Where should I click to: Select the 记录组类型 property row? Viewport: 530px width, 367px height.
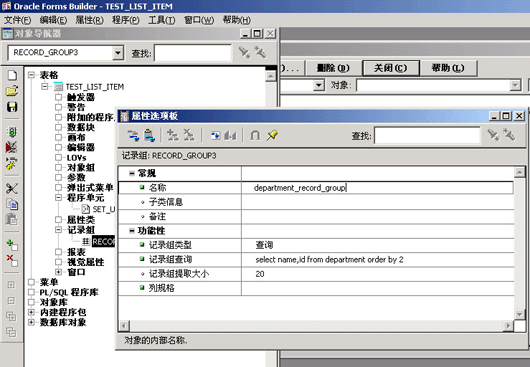pyautogui.click(x=316, y=245)
